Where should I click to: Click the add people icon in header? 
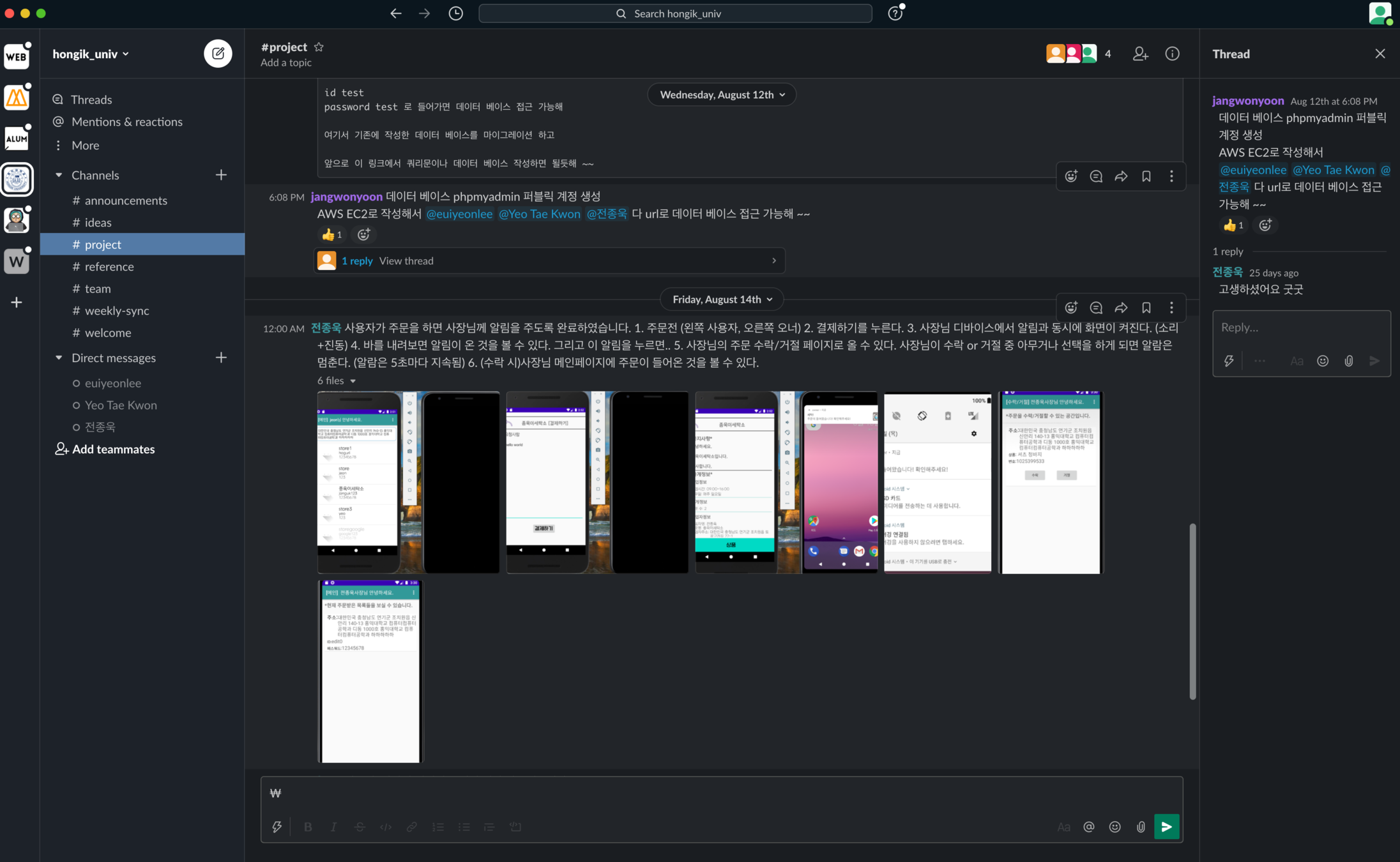click(x=1140, y=54)
